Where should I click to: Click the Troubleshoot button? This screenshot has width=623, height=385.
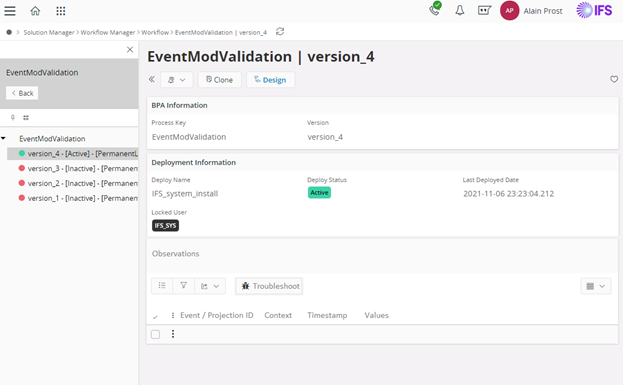click(269, 286)
